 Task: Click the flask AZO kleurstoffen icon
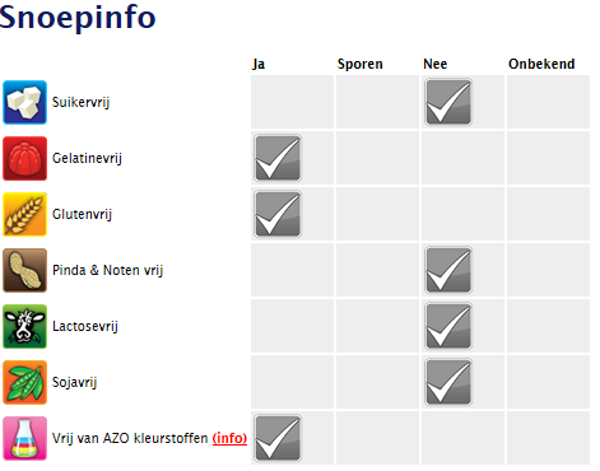pos(25,438)
